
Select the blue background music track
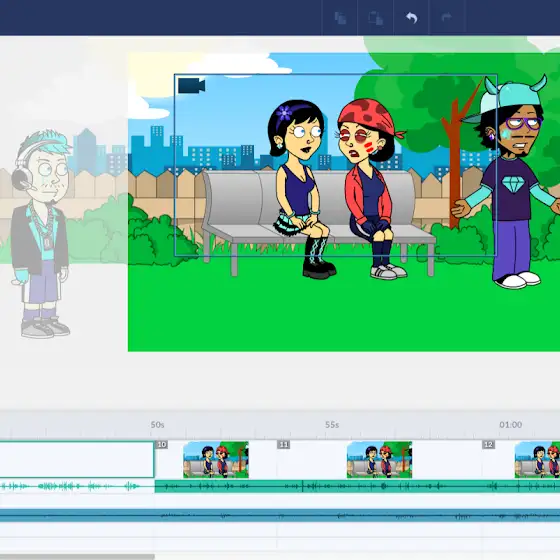tap(280, 515)
